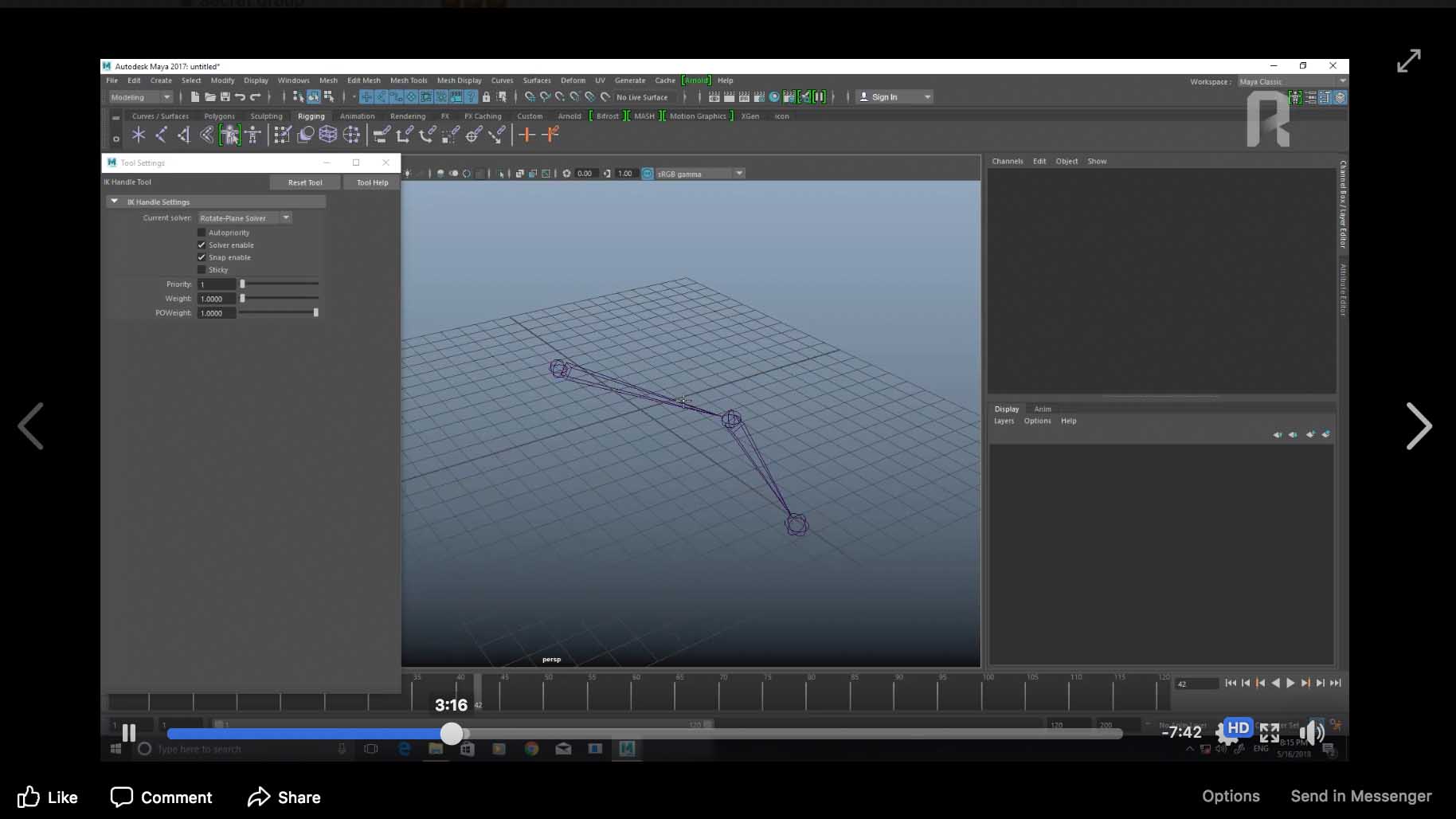Uncheck the Solver enable checkbox
The width and height of the screenshot is (1456, 819).
click(202, 245)
